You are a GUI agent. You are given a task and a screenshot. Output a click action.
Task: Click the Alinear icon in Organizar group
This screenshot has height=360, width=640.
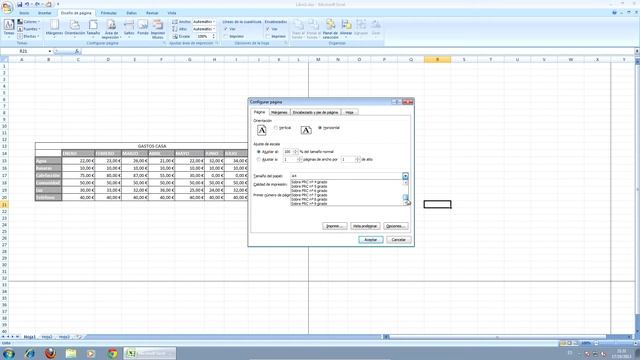pos(346,29)
